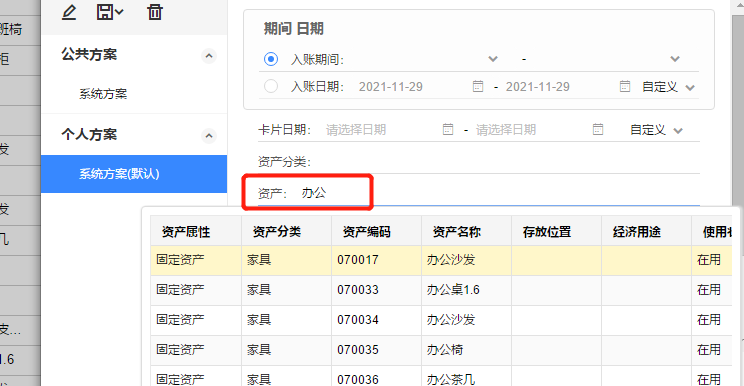Screen dimensions: 744x386
Task: Click 固定资产 in the 070034 row
Action: [x=180, y=320]
